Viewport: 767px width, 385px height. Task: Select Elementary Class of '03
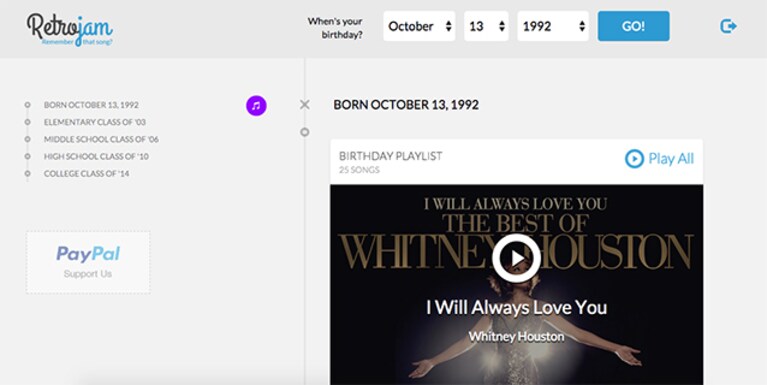click(95, 122)
